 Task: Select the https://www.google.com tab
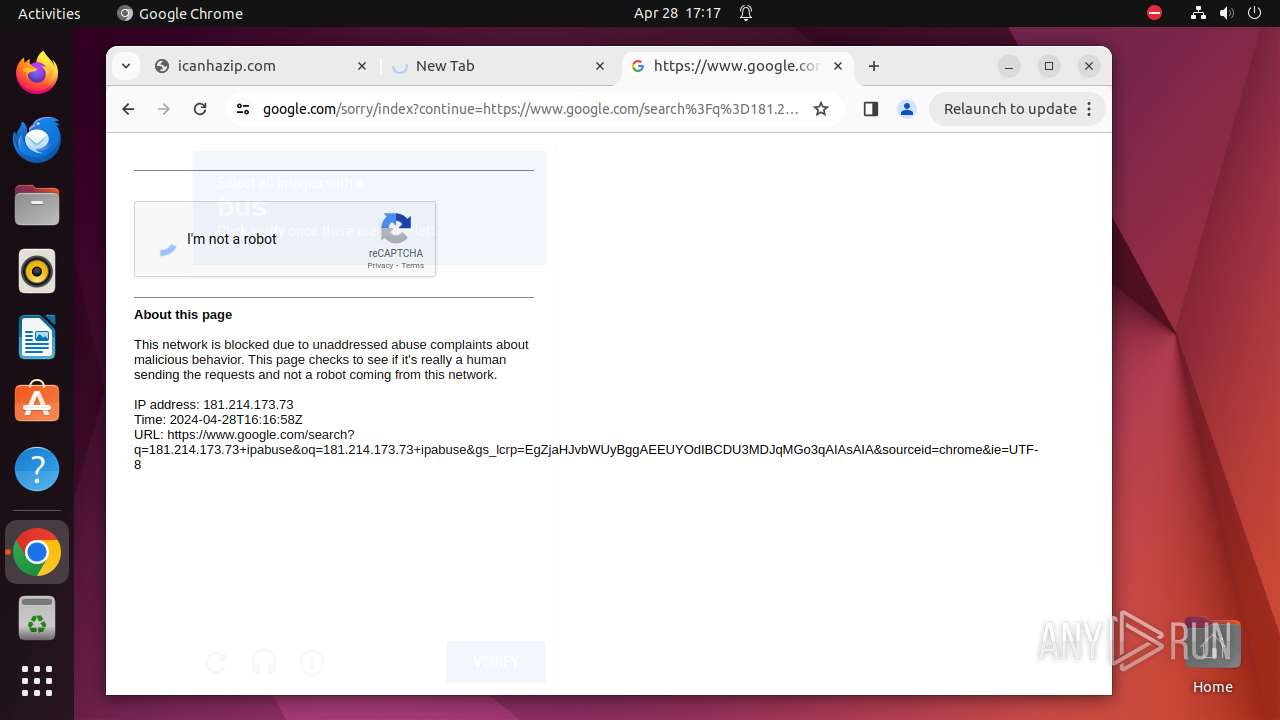coord(737,66)
